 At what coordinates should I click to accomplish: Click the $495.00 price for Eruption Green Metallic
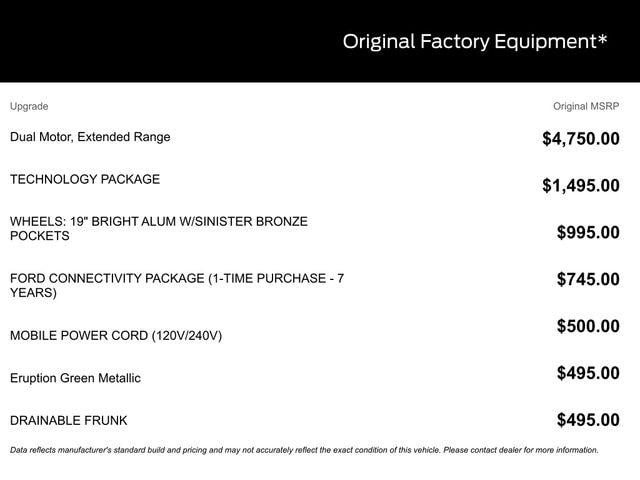588,373
